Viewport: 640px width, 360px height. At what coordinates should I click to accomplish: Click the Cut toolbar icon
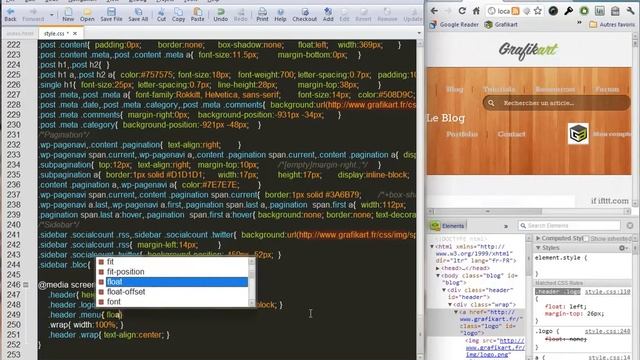(x=161, y=15)
